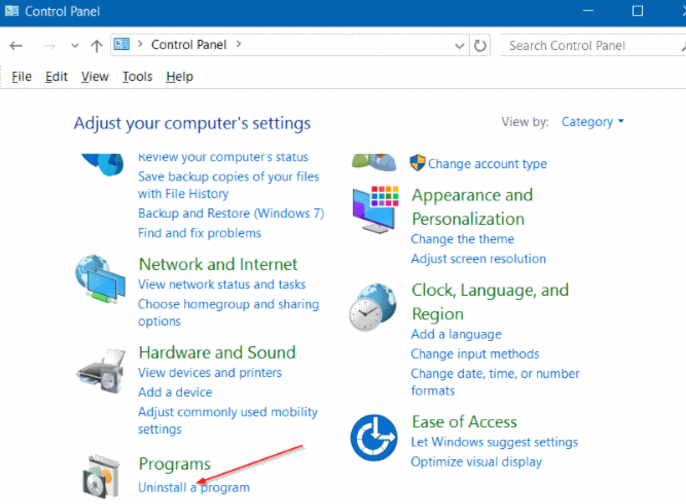The image size is (686, 504).
Task: Open the View menu
Action: (94, 77)
